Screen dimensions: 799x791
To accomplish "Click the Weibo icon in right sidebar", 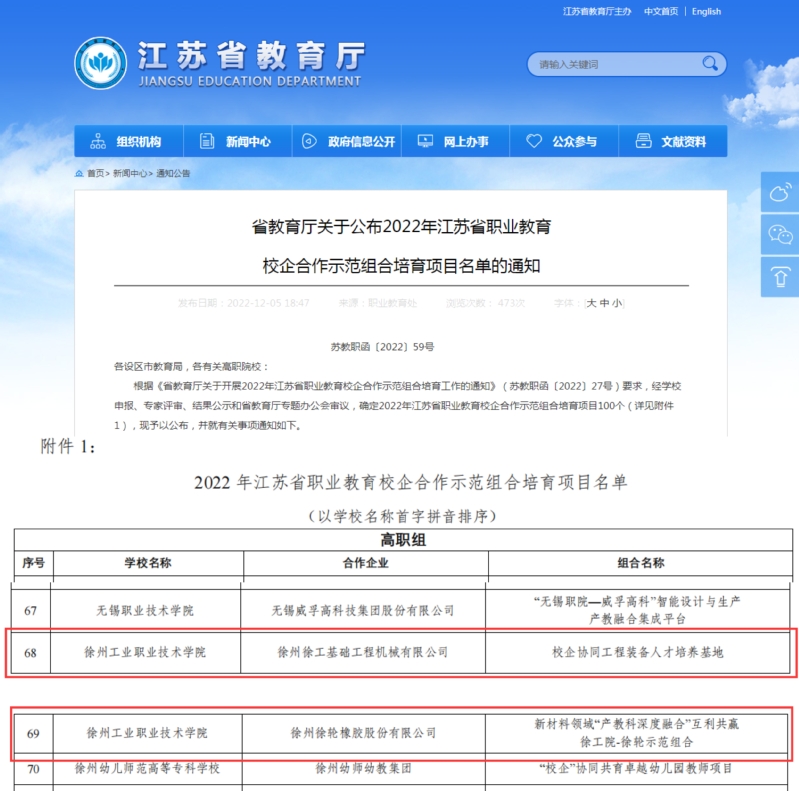I will coord(779,192).
